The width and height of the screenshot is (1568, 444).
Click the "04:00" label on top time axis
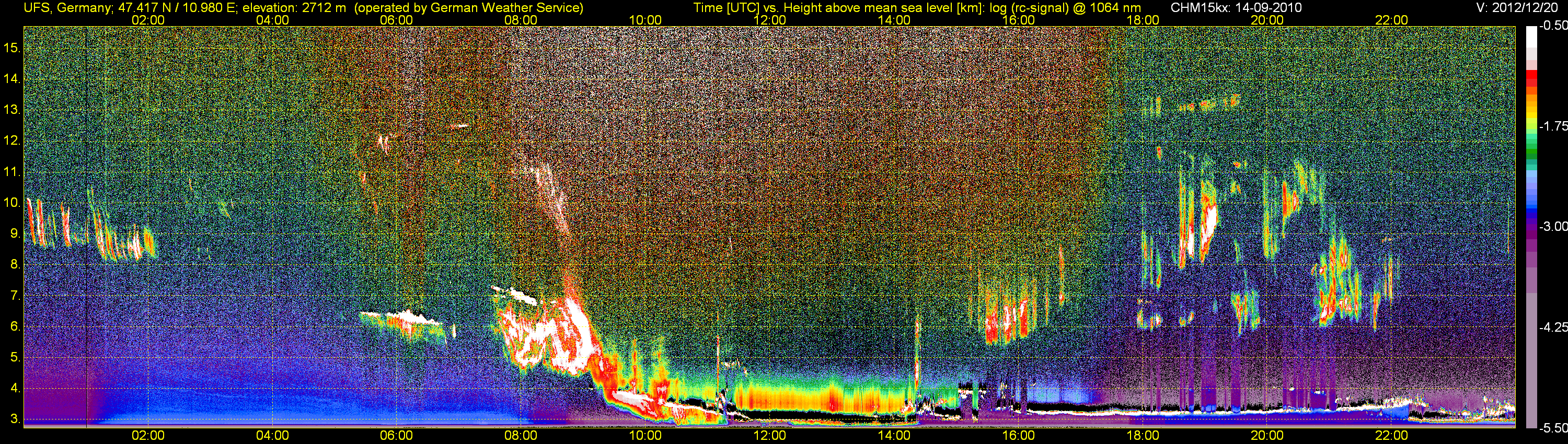[x=272, y=20]
